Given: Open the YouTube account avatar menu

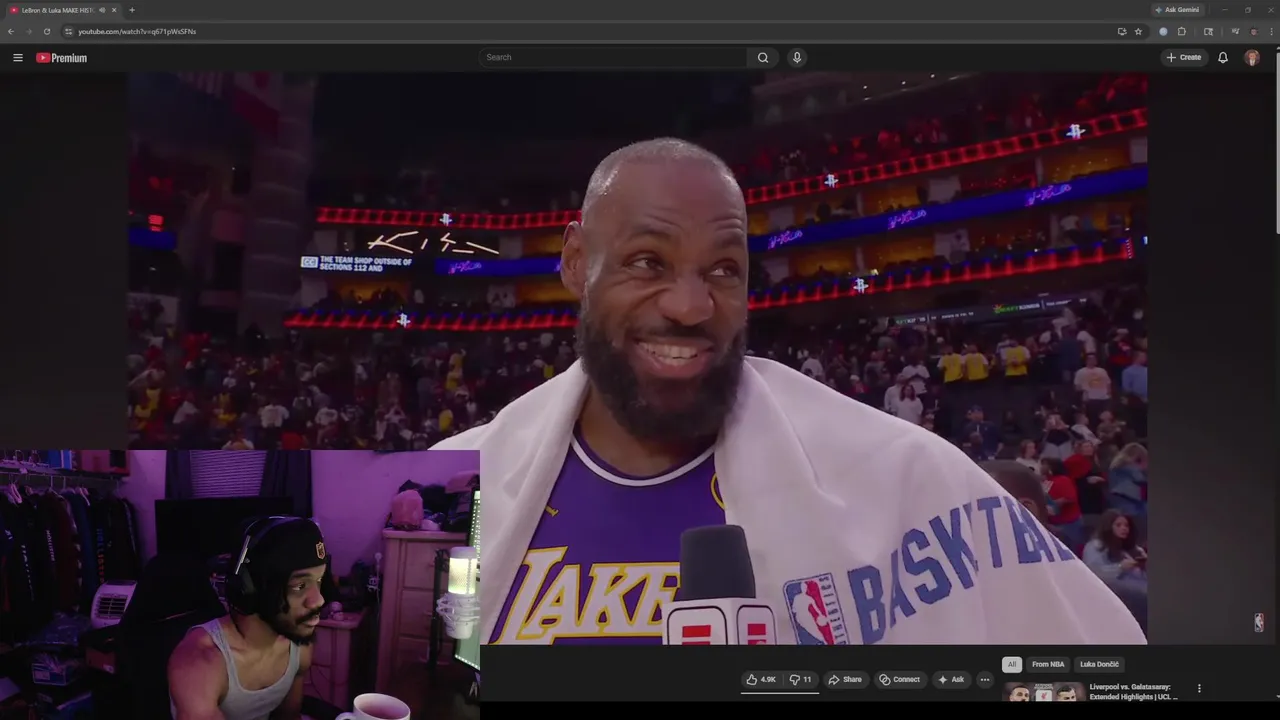Looking at the screenshot, I should click(x=1252, y=58).
